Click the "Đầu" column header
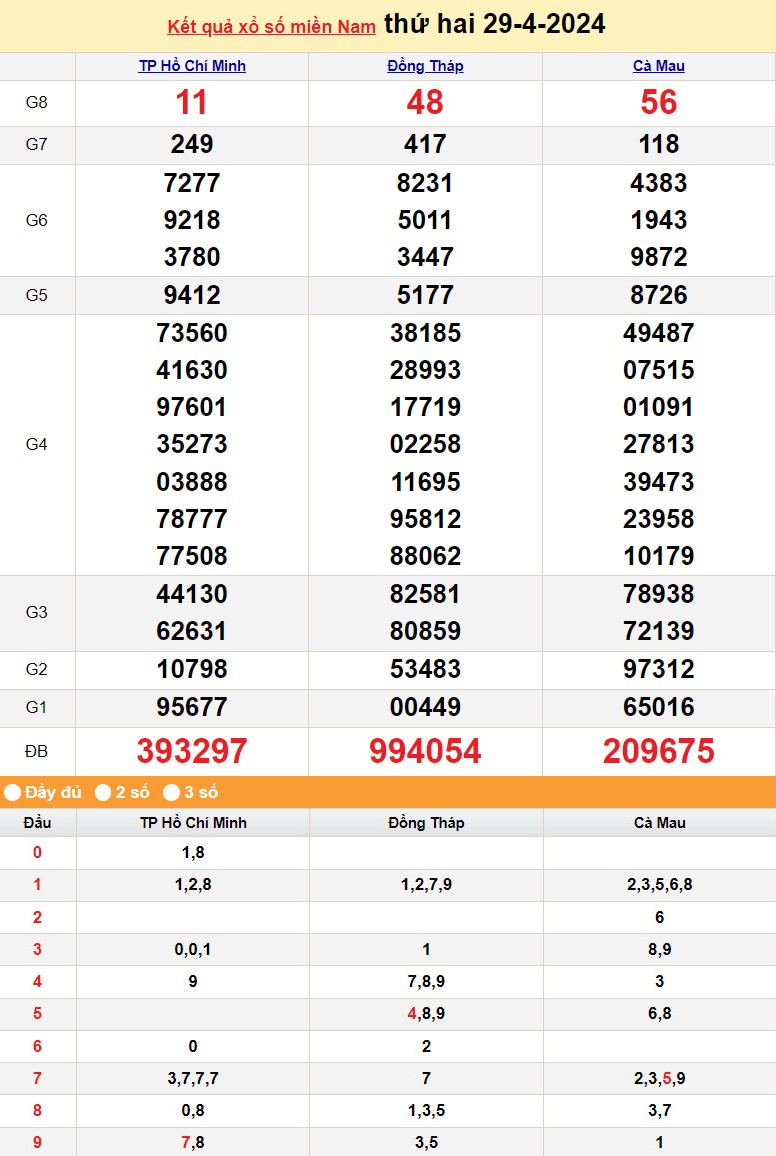Image resolution: width=776 pixels, height=1156 pixels. pyautogui.click(x=37, y=823)
